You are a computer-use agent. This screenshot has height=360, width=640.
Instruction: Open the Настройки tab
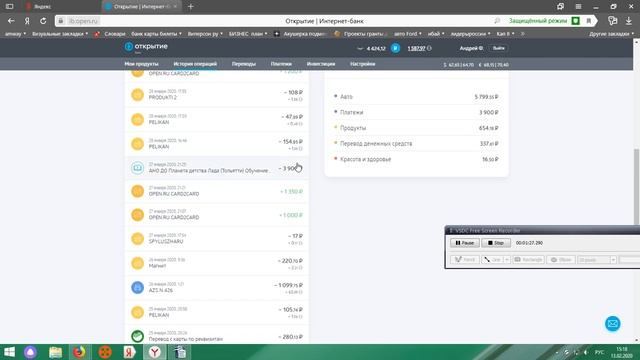(x=362, y=64)
